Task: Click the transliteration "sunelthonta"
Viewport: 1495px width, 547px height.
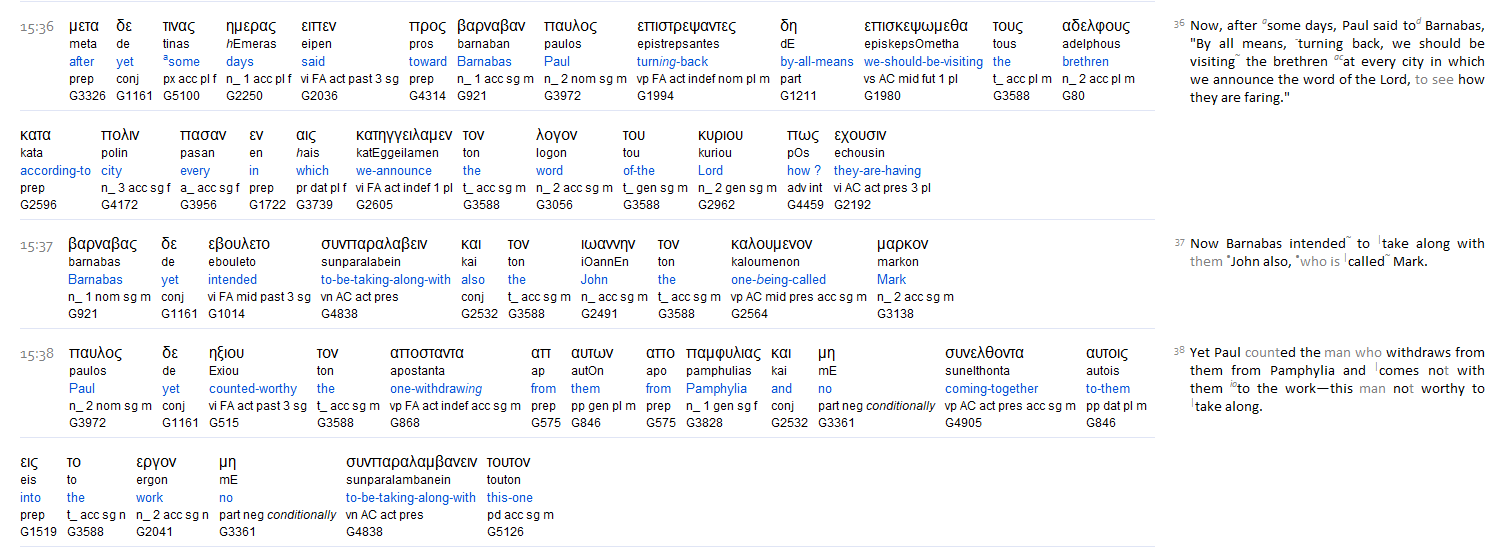Action: click(977, 371)
